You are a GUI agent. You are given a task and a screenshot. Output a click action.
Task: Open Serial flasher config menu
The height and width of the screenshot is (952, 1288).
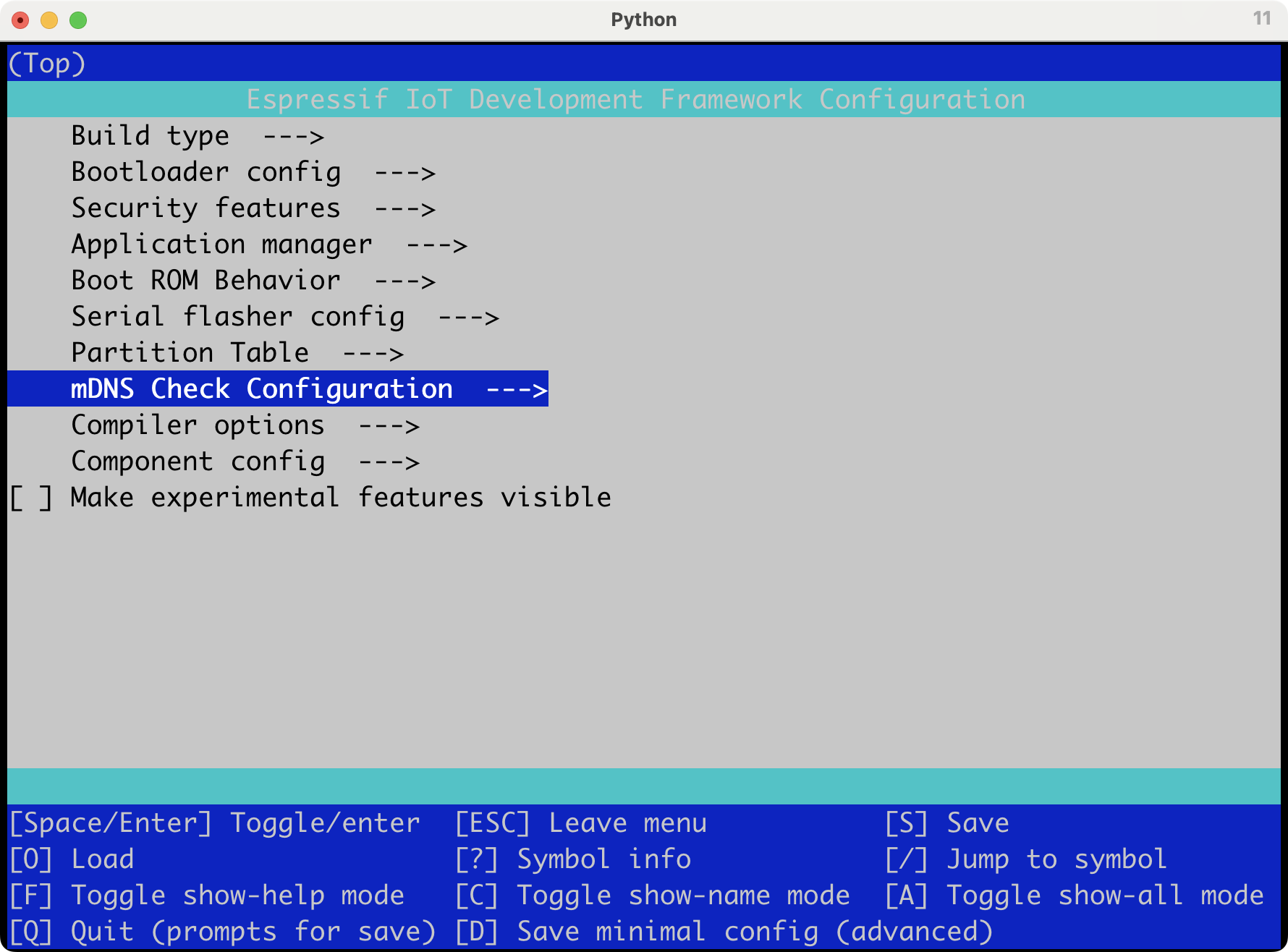tap(285, 317)
